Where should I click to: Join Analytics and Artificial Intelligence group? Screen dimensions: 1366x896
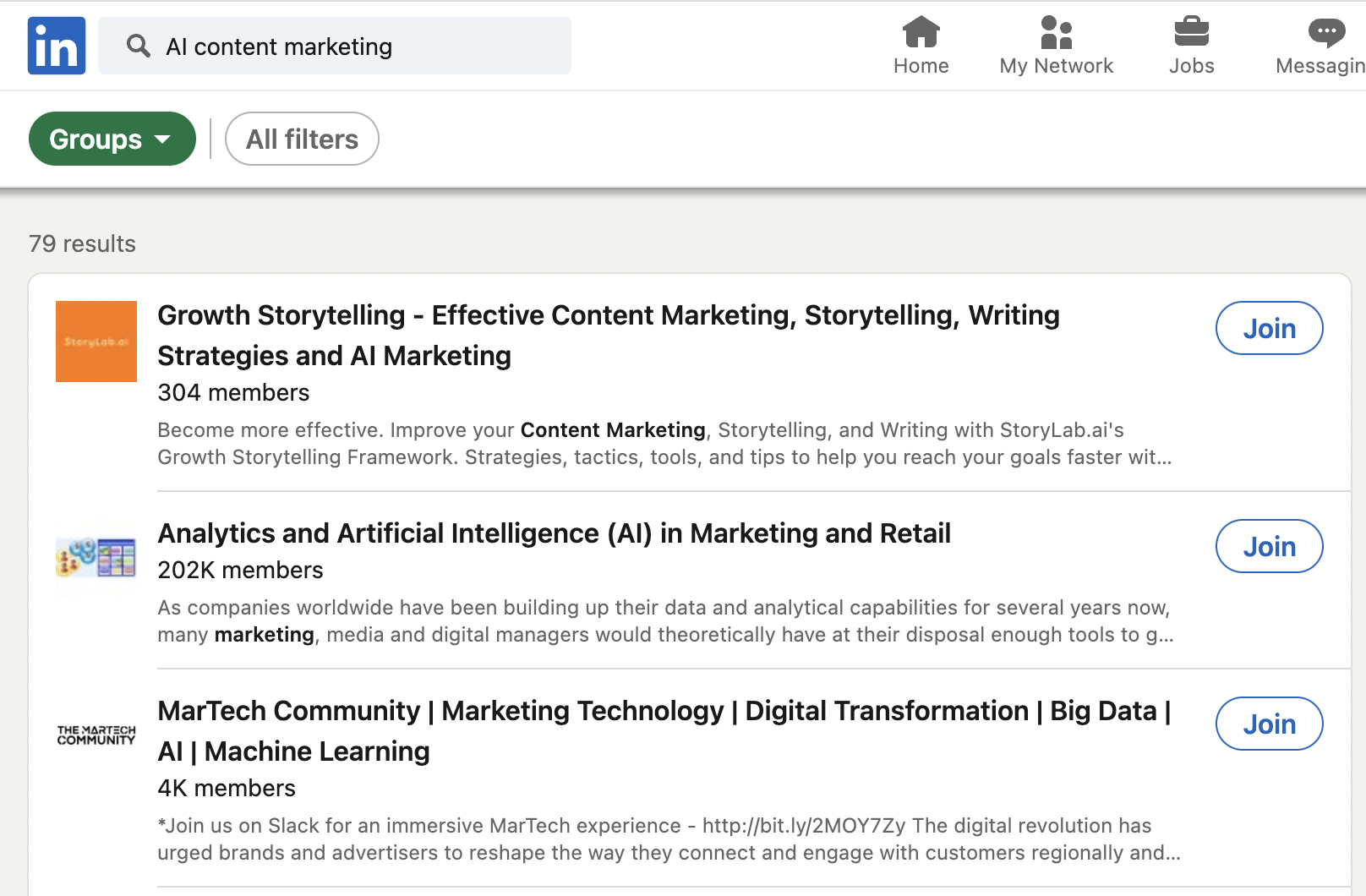click(1269, 546)
